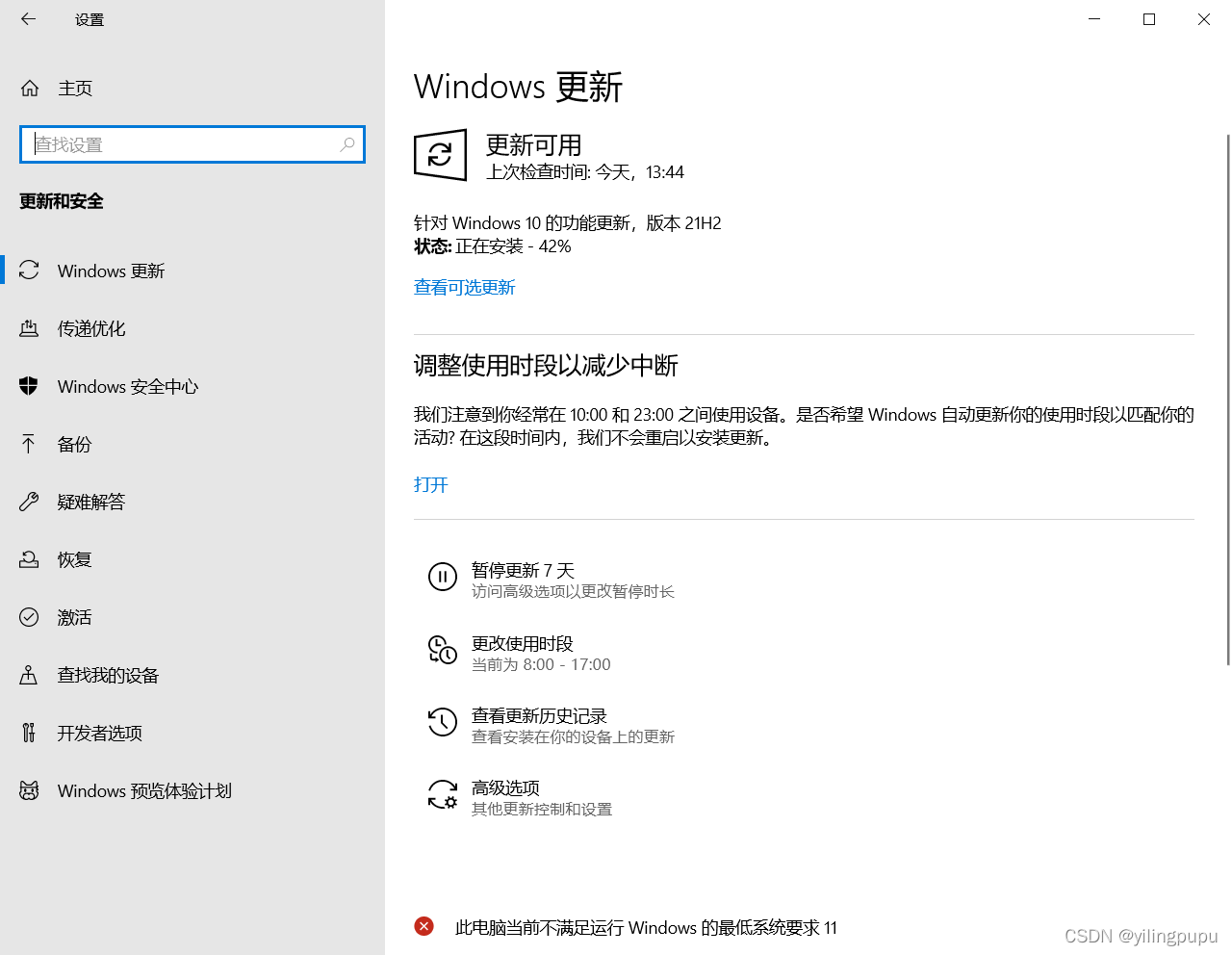Click the 开发者选项 tools icon
The image size is (1232, 955).
(x=29, y=733)
